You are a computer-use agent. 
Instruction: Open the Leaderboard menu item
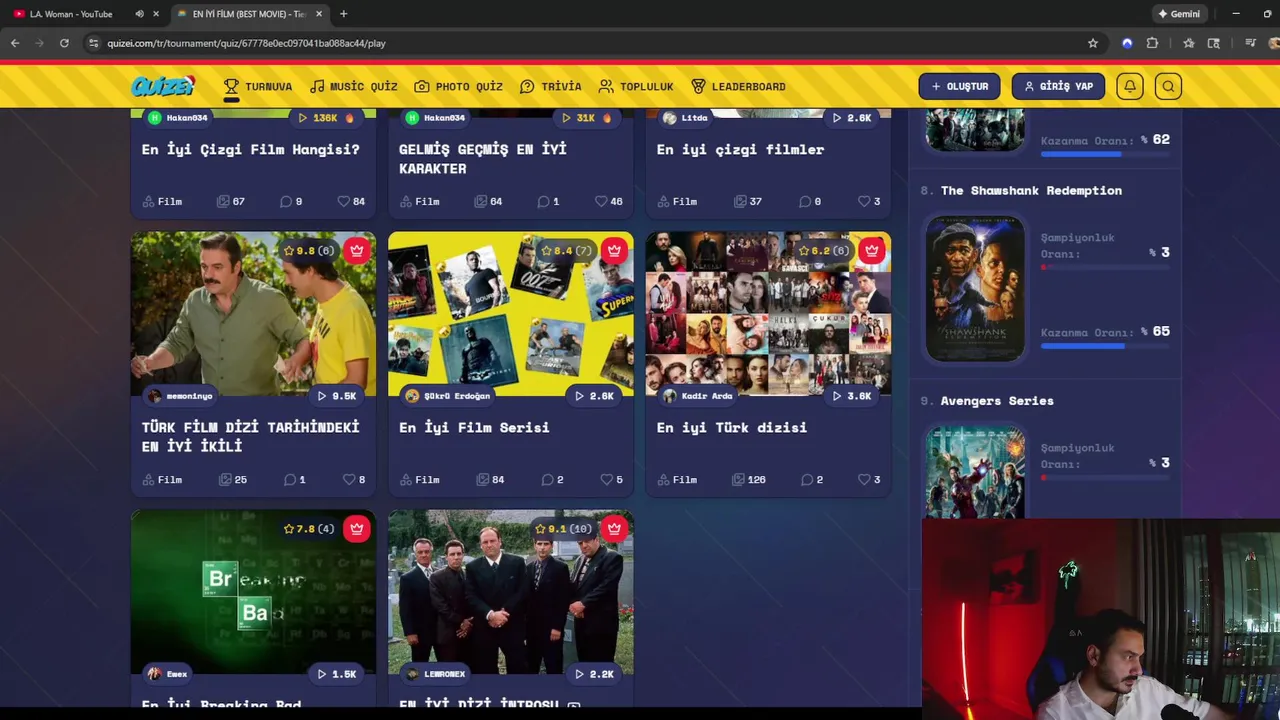click(739, 86)
